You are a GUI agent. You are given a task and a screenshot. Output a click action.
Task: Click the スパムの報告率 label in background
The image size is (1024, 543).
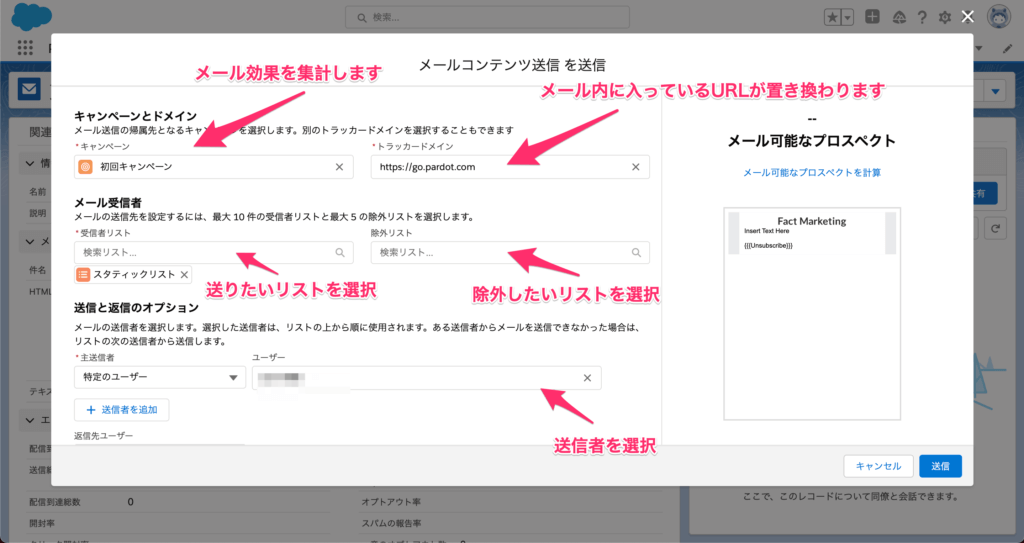coord(391,523)
